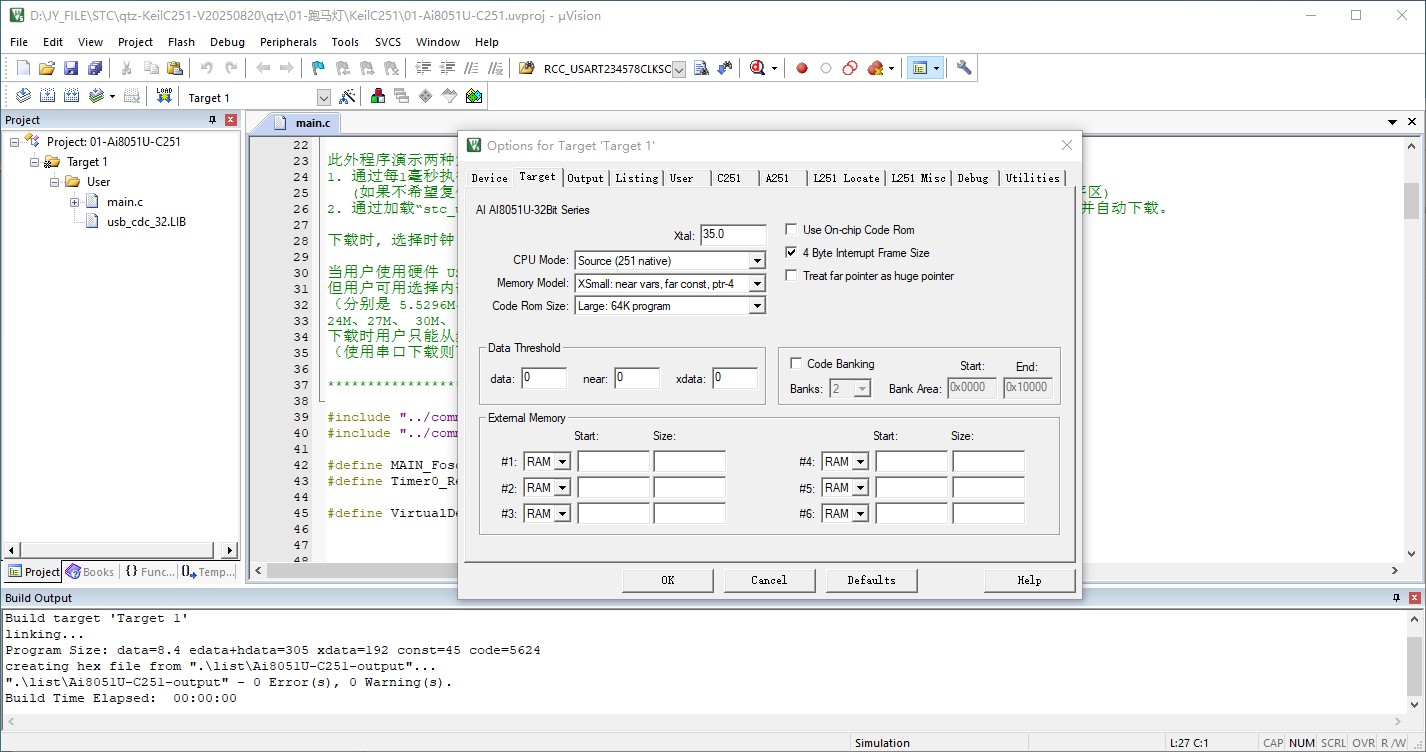Check Treat far pointer as huge pointer
1426x752 pixels.
coord(793,276)
